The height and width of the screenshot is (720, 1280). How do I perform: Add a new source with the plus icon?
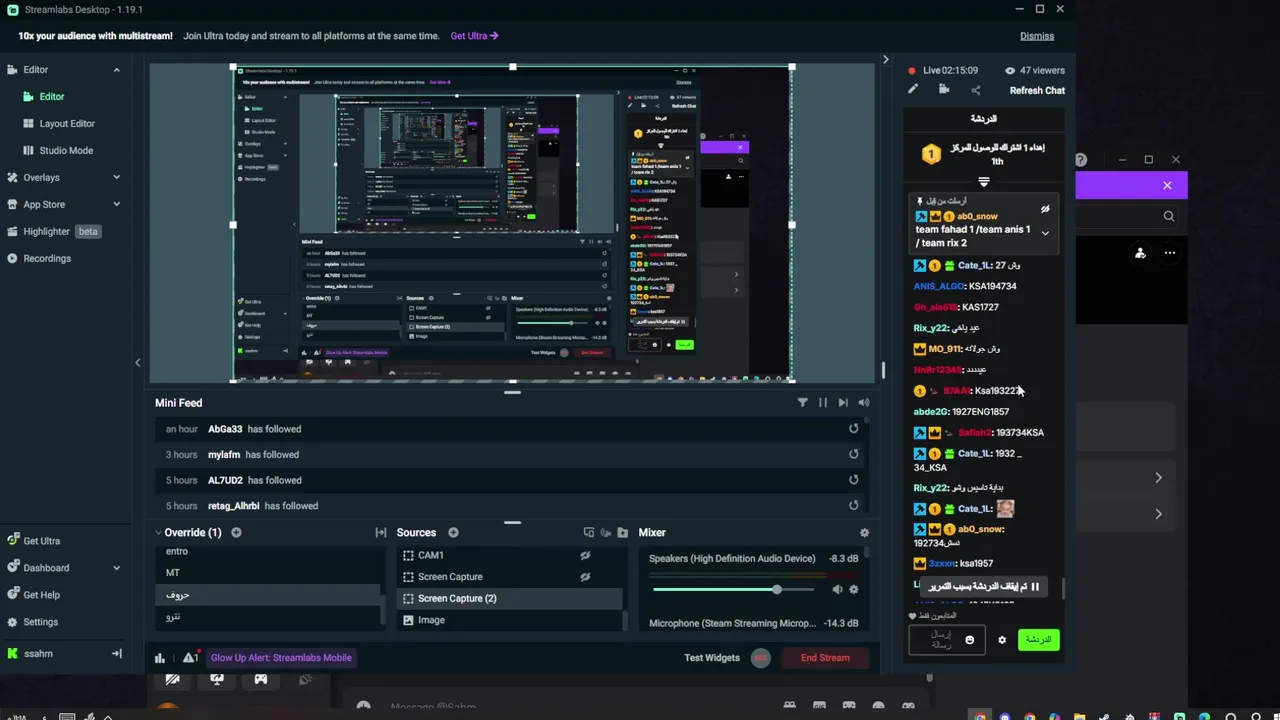pyautogui.click(x=453, y=533)
